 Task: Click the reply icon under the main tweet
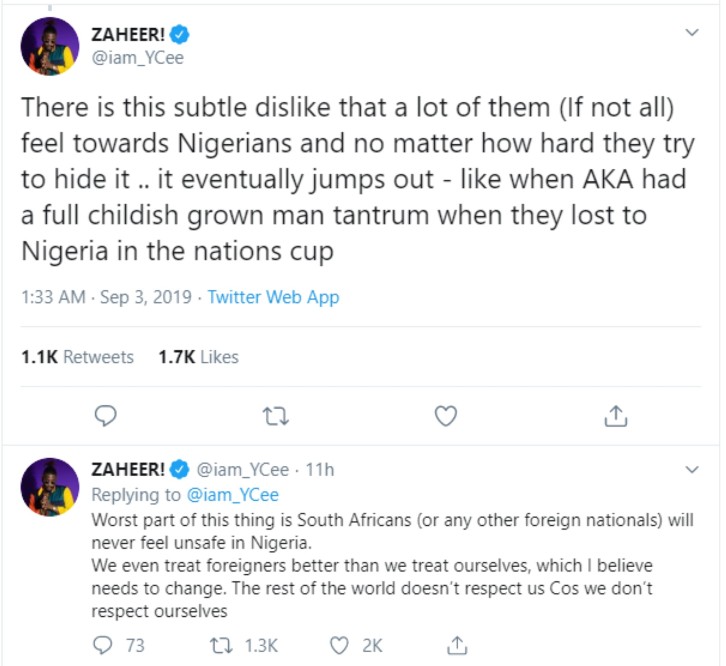point(106,416)
